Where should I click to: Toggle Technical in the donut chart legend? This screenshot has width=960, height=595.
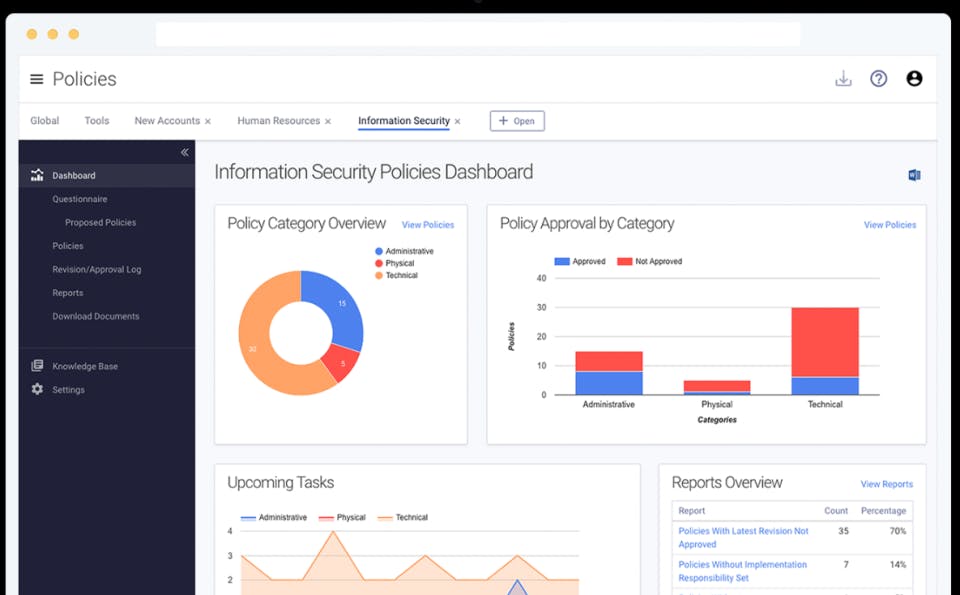click(x=396, y=275)
